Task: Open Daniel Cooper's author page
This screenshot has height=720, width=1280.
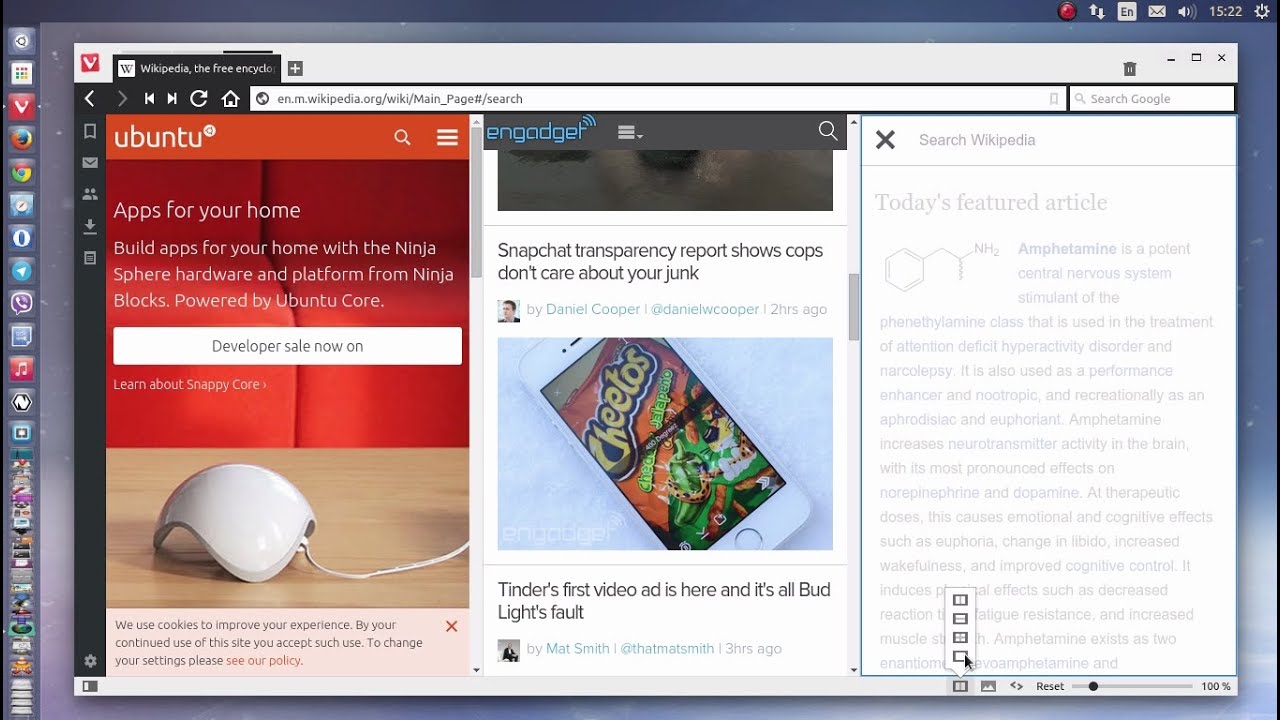Action: click(x=593, y=310)
